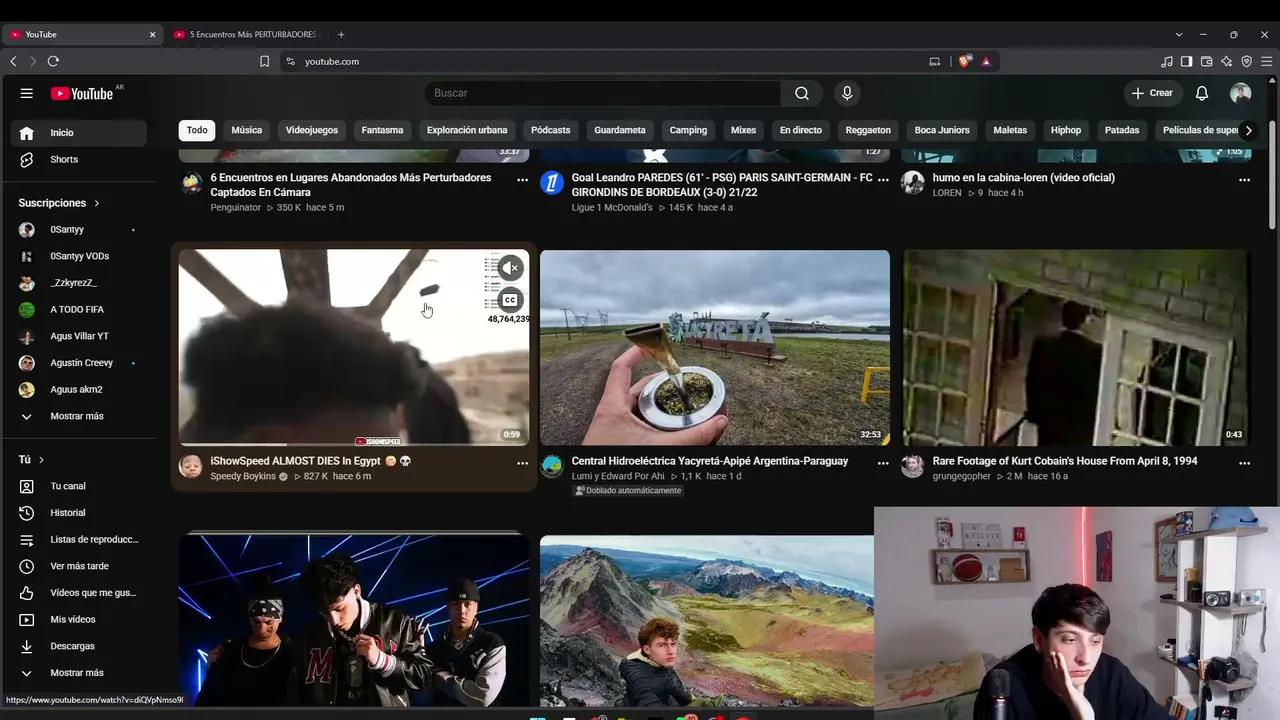Seek the iShowSpeed preview progress bar
The image size is (1280, 720).
354,445
